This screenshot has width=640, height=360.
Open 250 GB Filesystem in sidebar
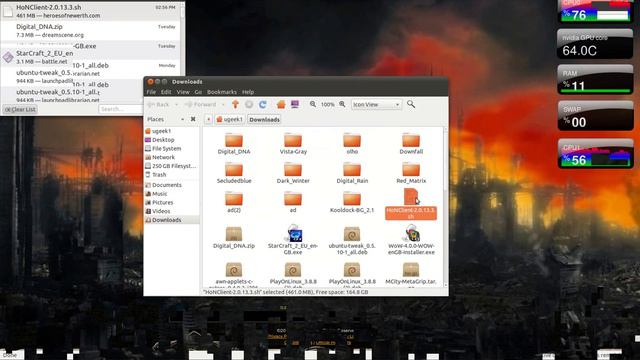tap(172, 166)
